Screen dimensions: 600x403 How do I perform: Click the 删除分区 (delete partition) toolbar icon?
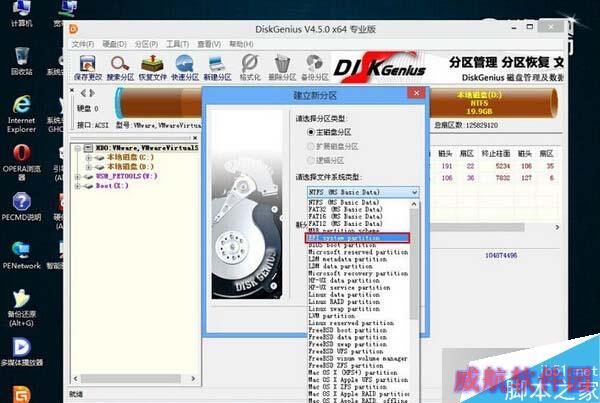(282, 67)
